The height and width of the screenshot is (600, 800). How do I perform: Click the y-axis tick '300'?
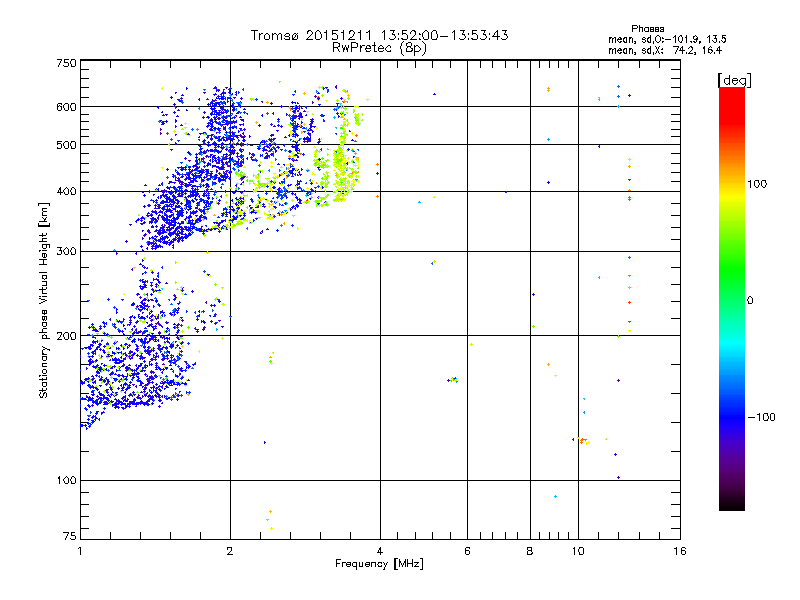(66, 252)
